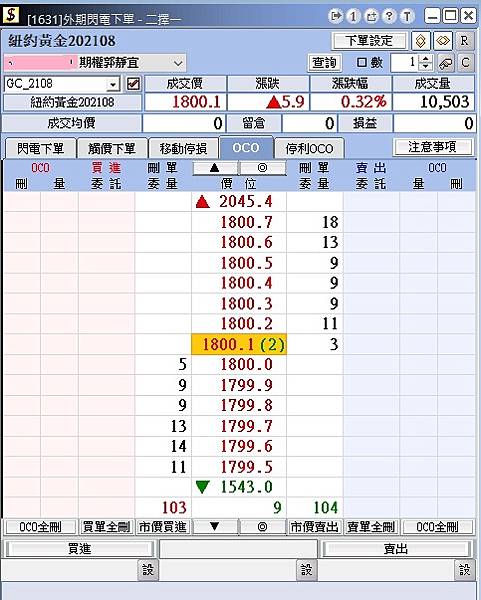Click the double diamond icon button

(x=443, y=41)
